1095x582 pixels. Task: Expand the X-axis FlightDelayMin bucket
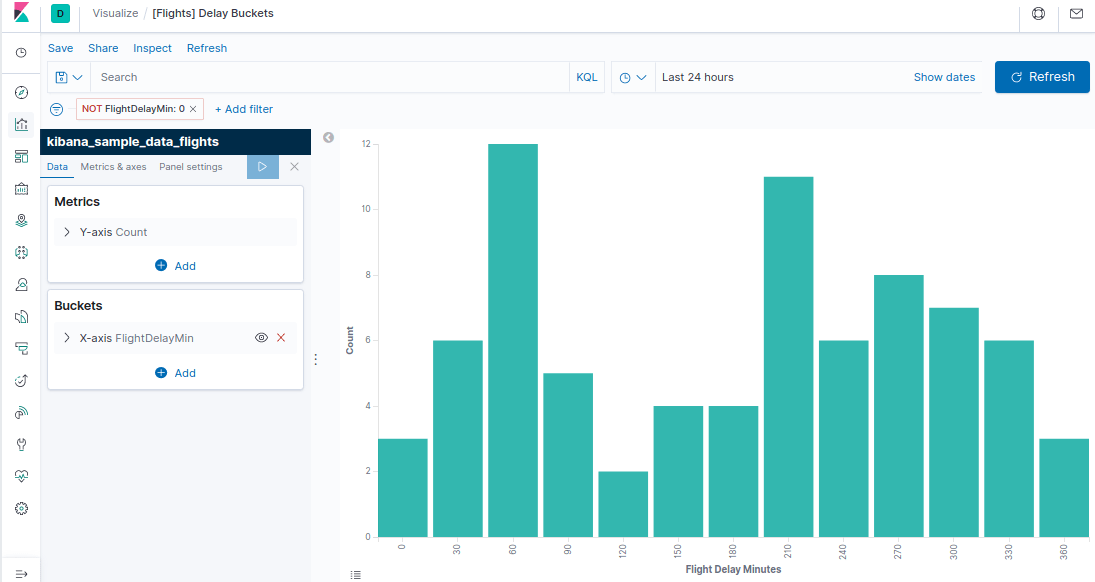66,338
